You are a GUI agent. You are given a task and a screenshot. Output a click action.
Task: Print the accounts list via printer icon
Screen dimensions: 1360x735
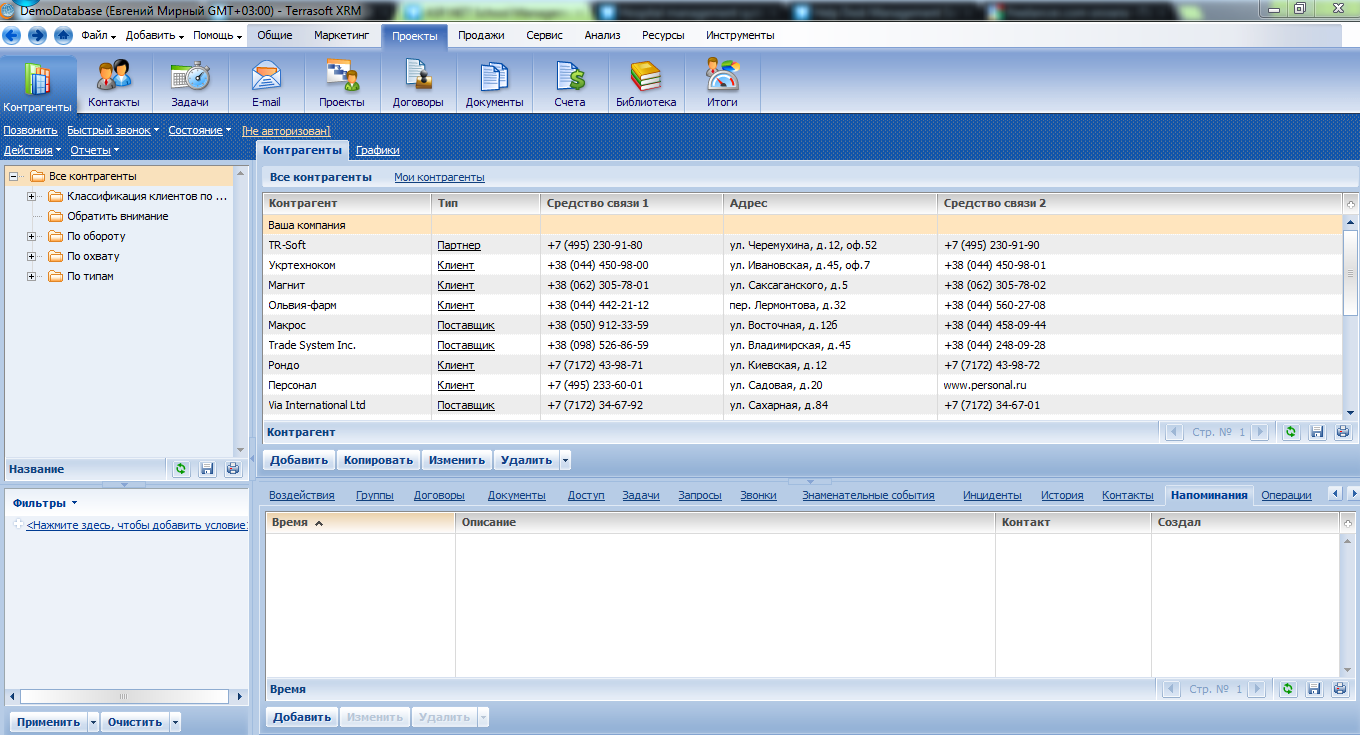[1340, 431]
